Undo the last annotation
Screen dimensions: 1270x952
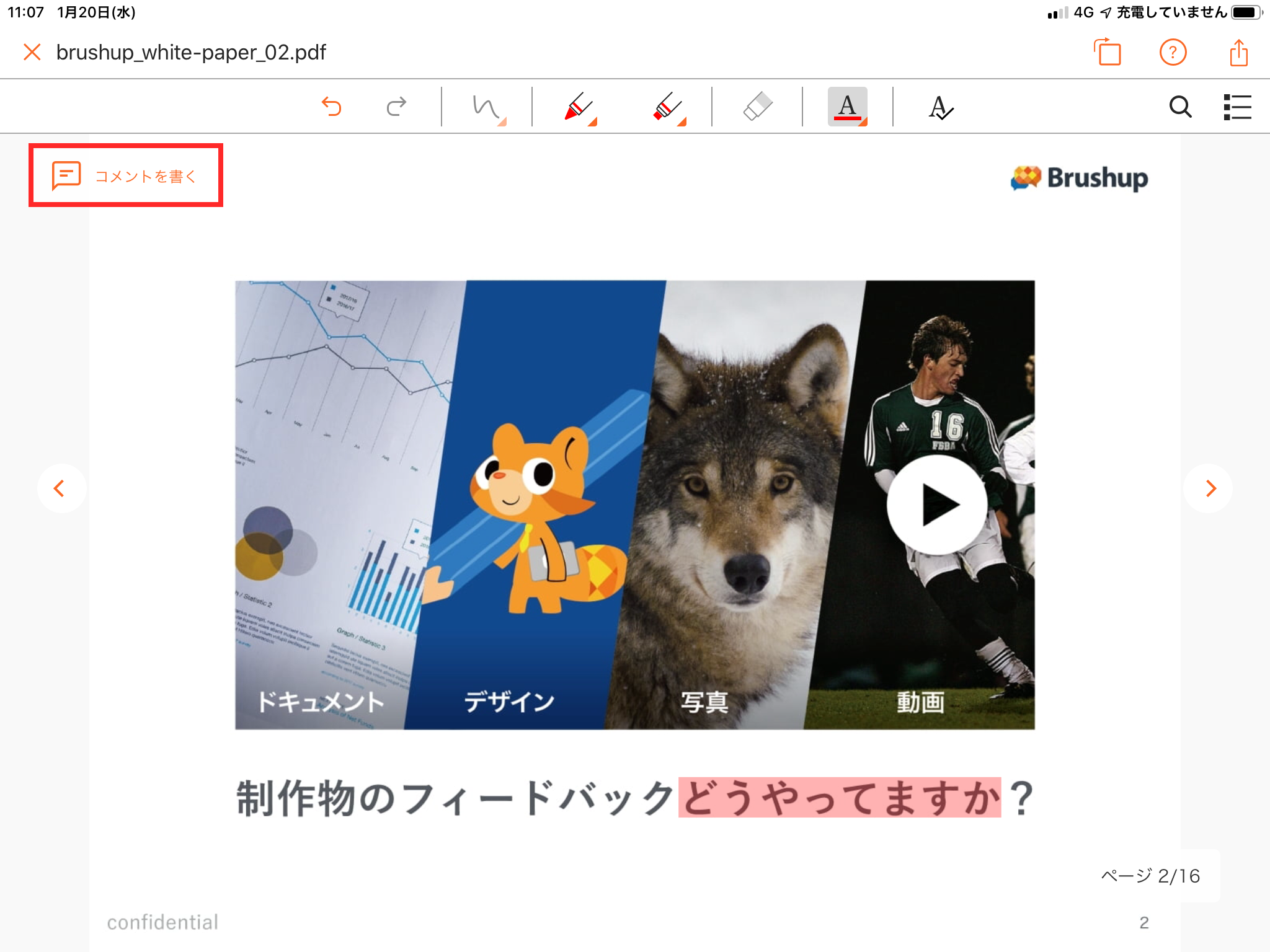332,107
